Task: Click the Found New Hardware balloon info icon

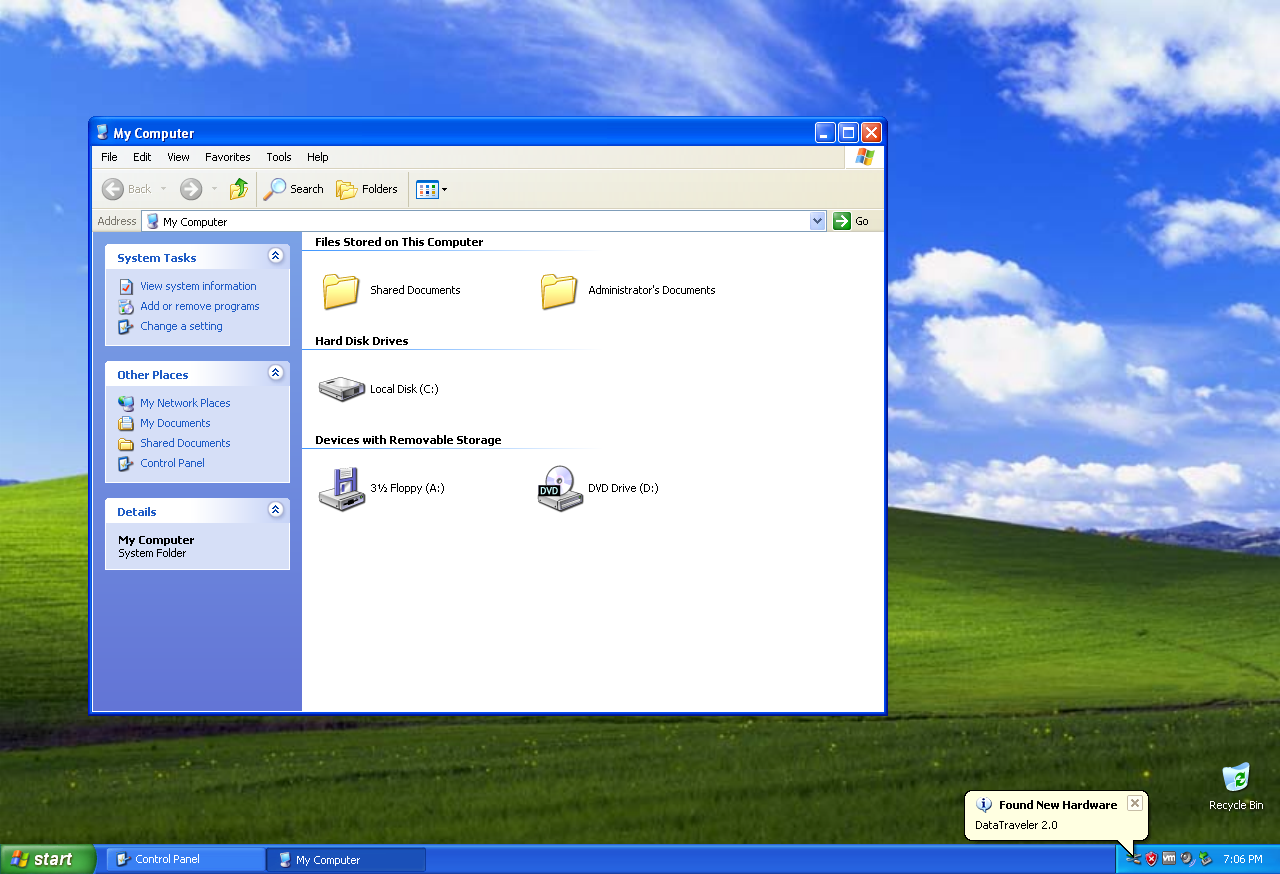Action: click(984, 804)
